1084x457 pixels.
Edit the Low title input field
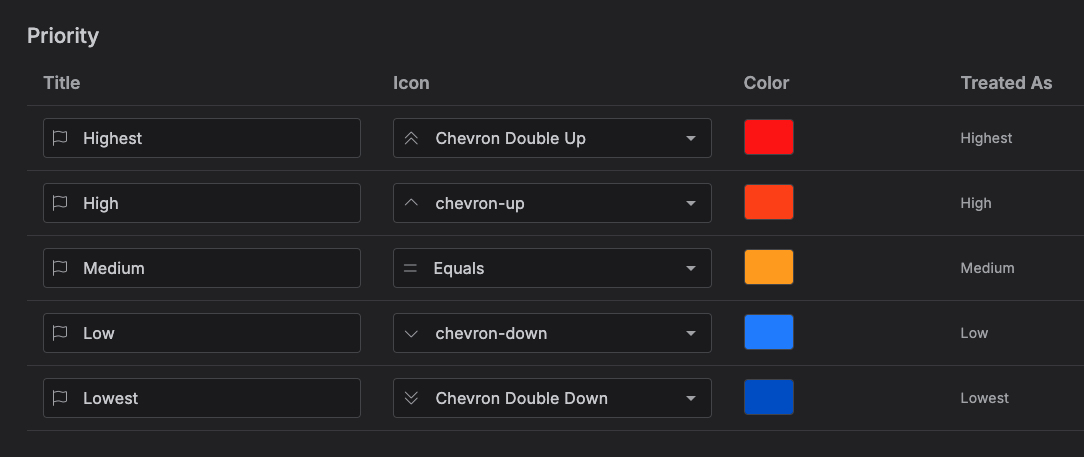pos(202,333)
